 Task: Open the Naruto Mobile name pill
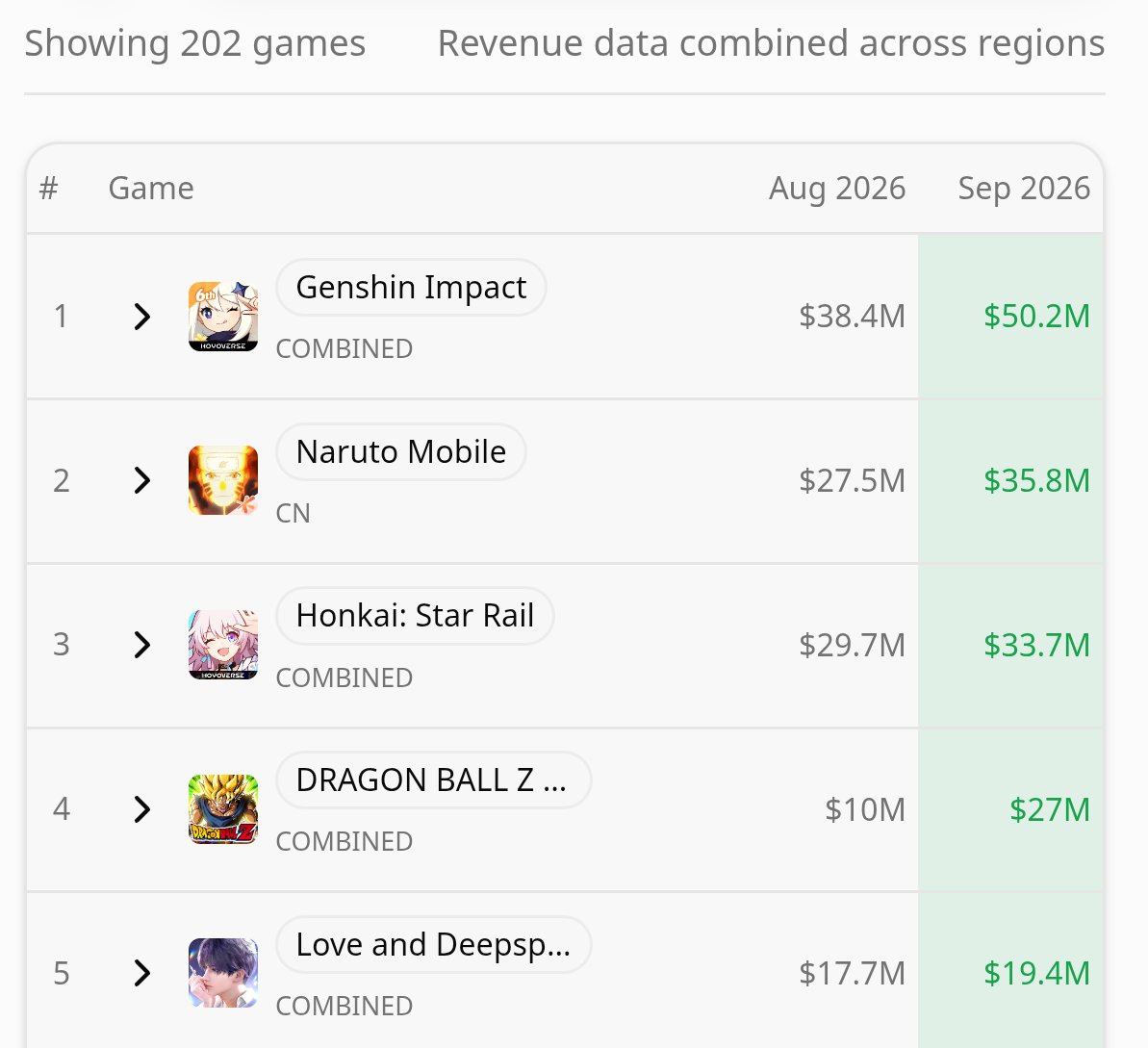point(400,452)
